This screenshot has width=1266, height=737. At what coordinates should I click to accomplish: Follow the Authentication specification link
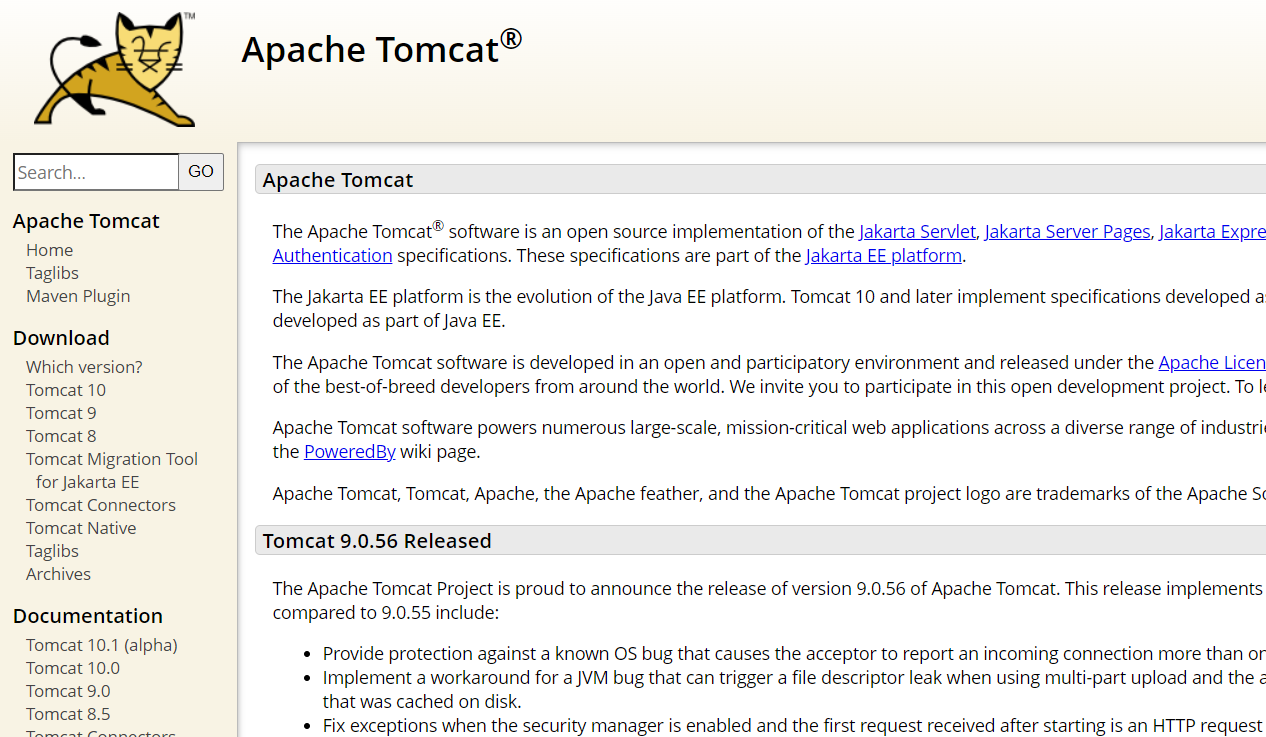(332, 255)
